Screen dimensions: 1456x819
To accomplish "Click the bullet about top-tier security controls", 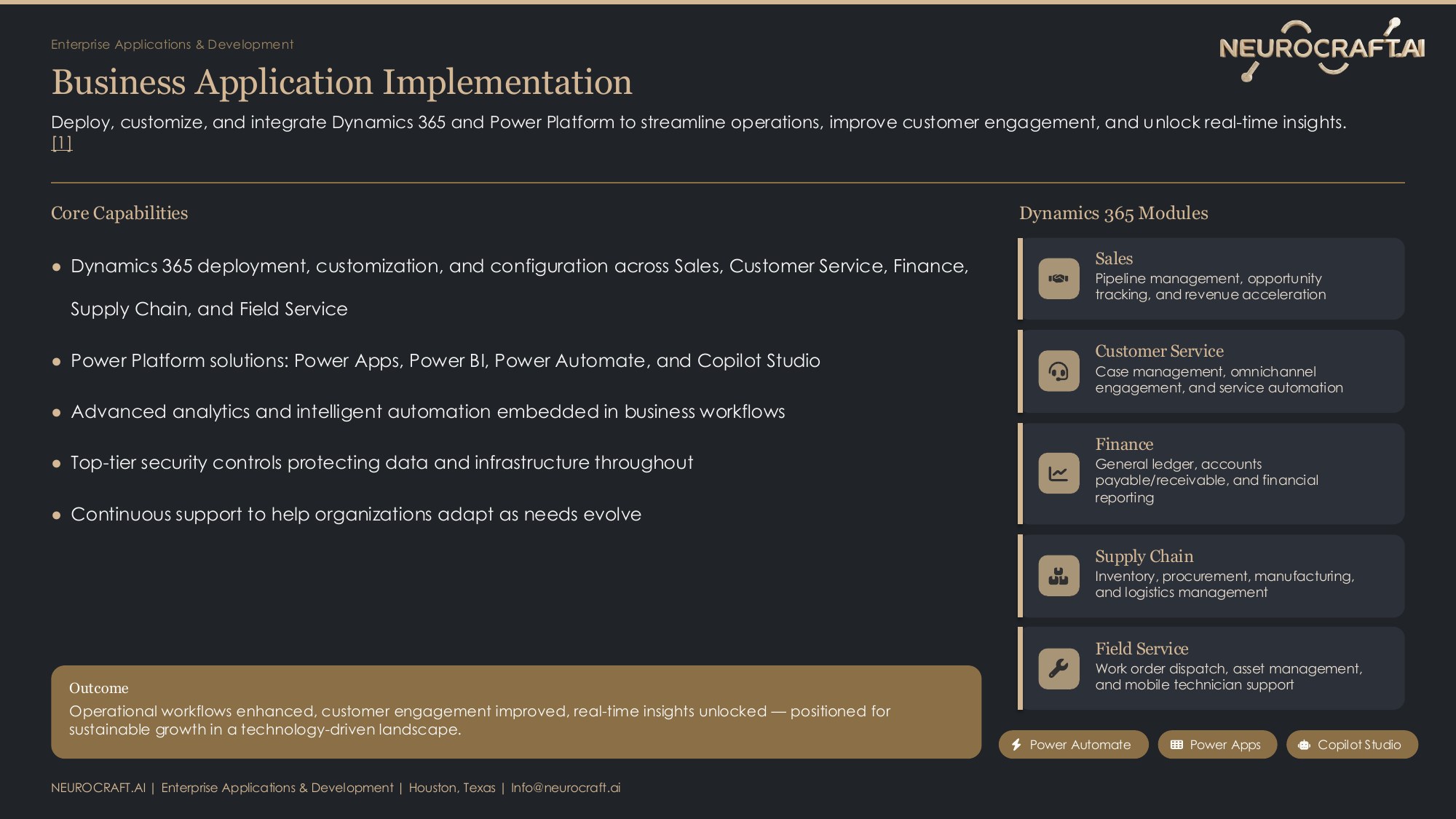I will tap(381, 463).
